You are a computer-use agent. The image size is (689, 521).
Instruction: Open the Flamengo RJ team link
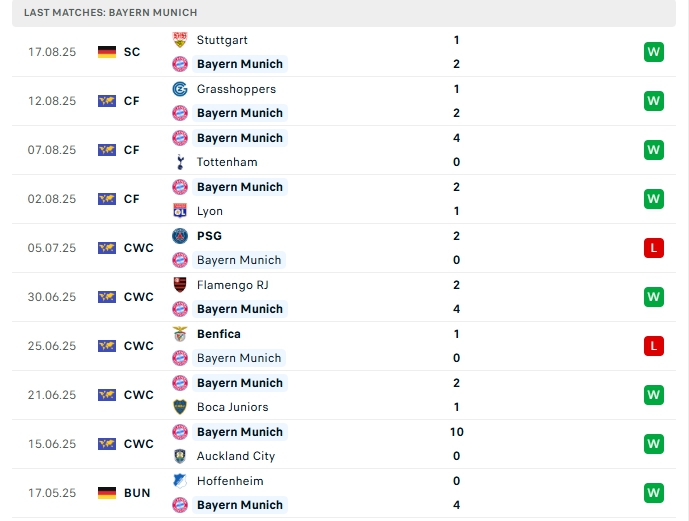click(232, 285)
